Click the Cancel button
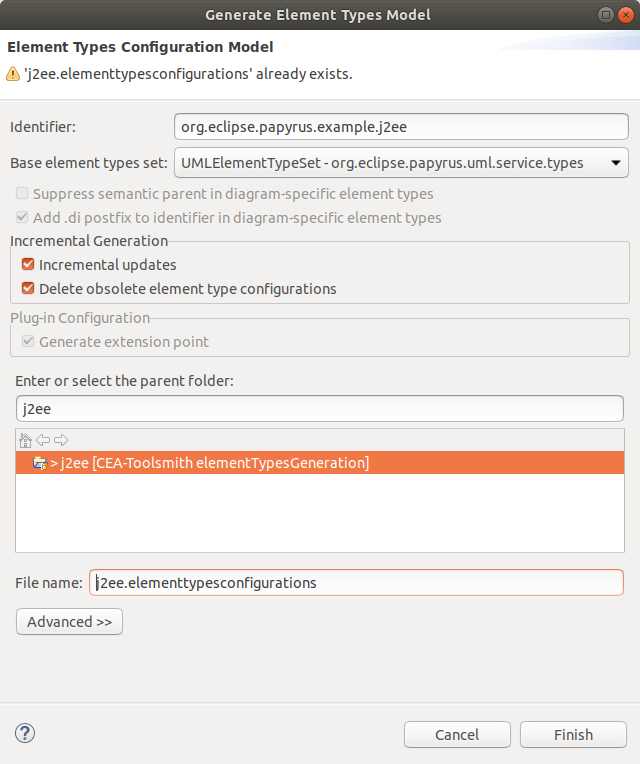 pyautogui.click(x=457, y=735)
